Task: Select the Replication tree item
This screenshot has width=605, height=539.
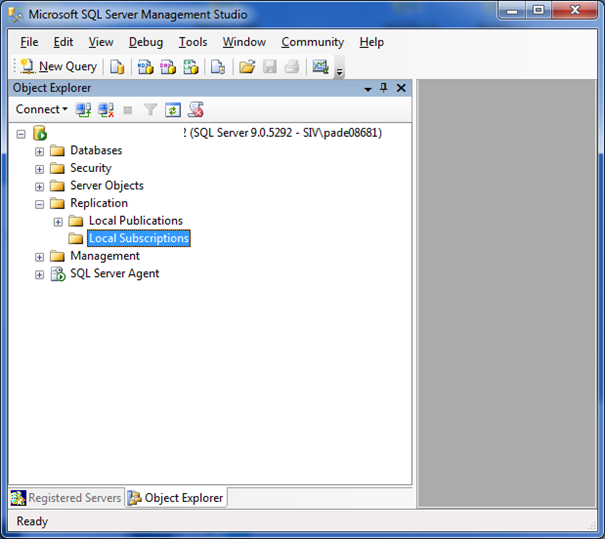Action: (99, 203)
